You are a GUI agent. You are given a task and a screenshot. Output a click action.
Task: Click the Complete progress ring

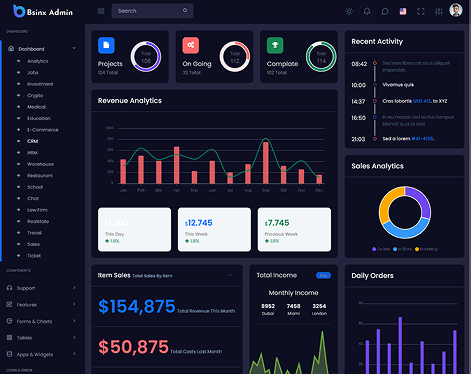(x=321, y=57)
